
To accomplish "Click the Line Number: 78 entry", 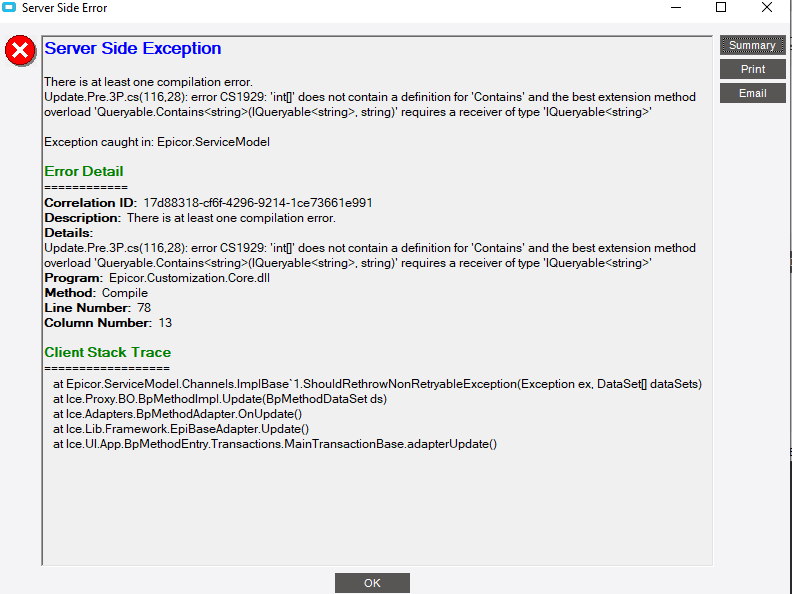I will coord(97,308).
